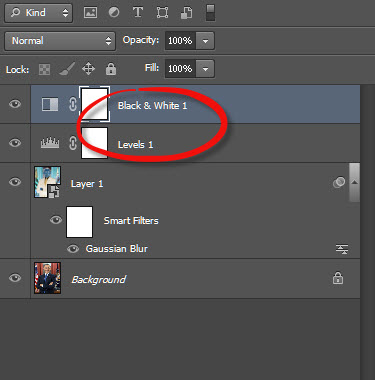The image size is (375, 380).
Task: Lock transparent pixels icon
Action: pos(45,69)
